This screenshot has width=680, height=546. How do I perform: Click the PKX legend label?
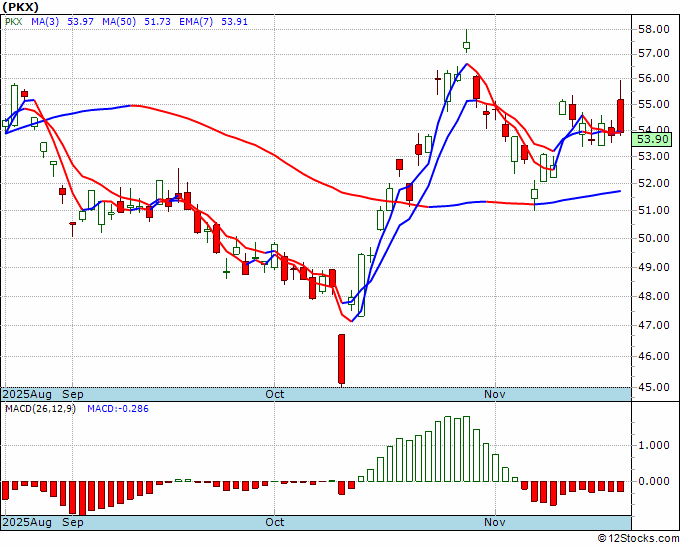13,21
